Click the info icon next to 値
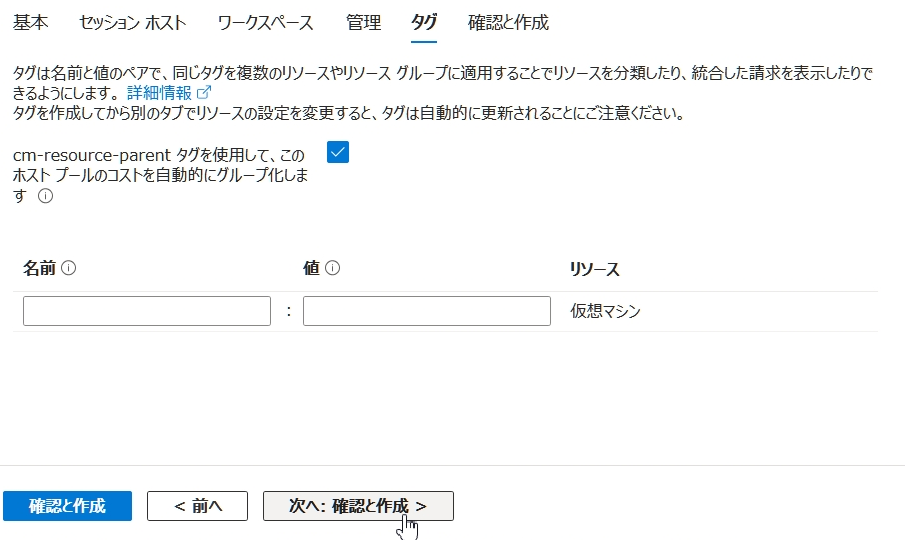This screenshot has width=905, height=540. (333, 269)
